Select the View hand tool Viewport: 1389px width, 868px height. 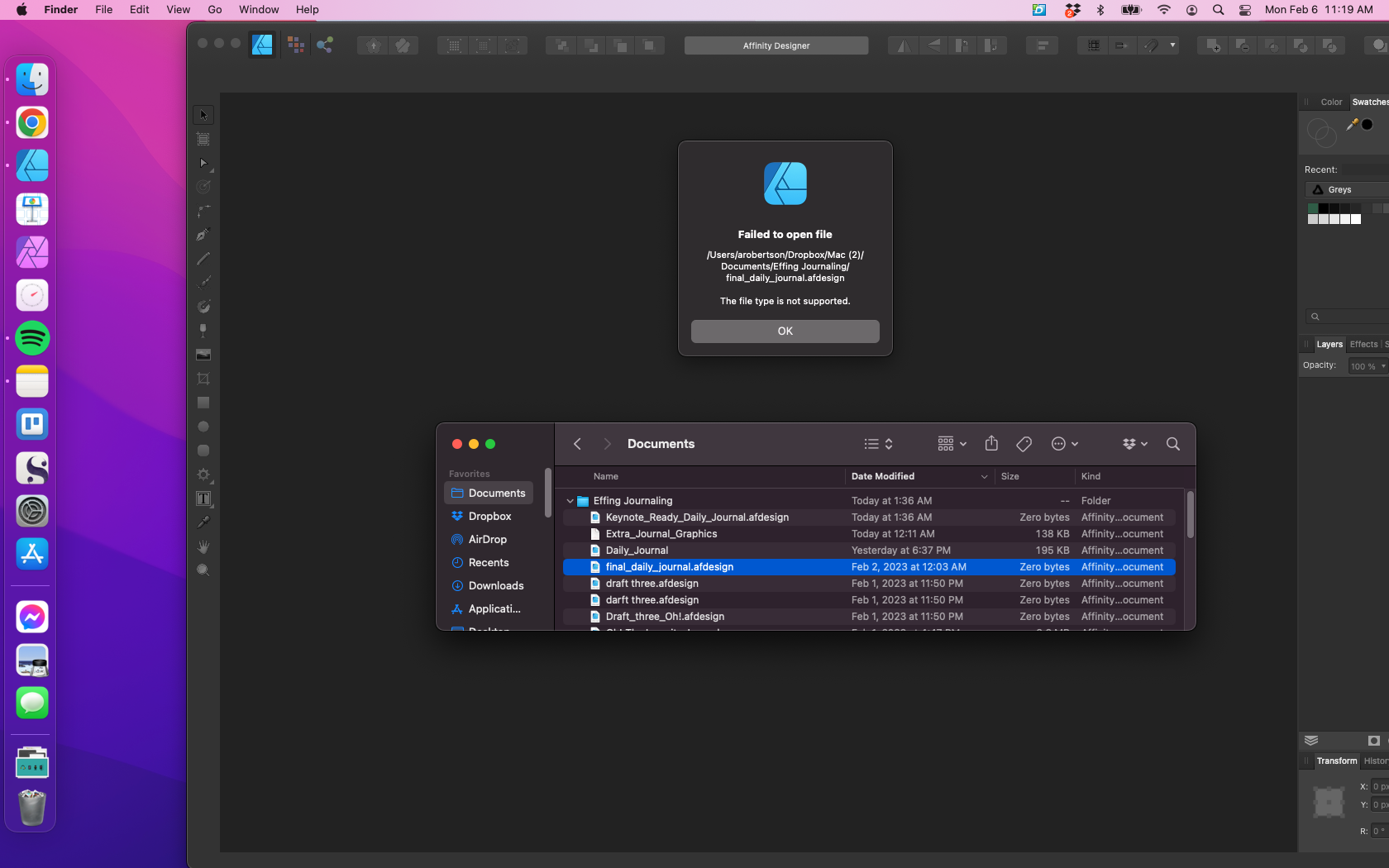click(x=203, y=546)
